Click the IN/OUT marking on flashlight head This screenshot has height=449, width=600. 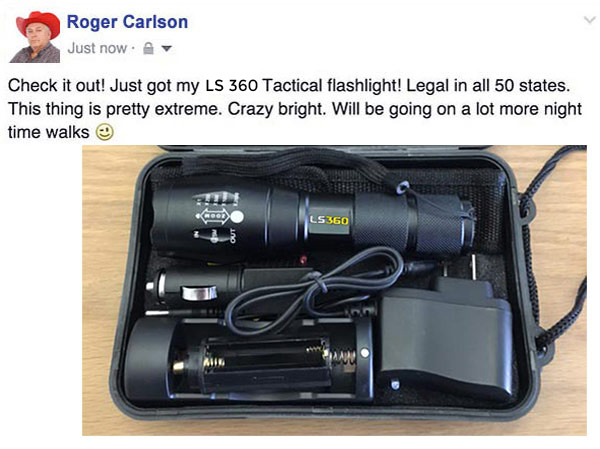pos(215,235)
